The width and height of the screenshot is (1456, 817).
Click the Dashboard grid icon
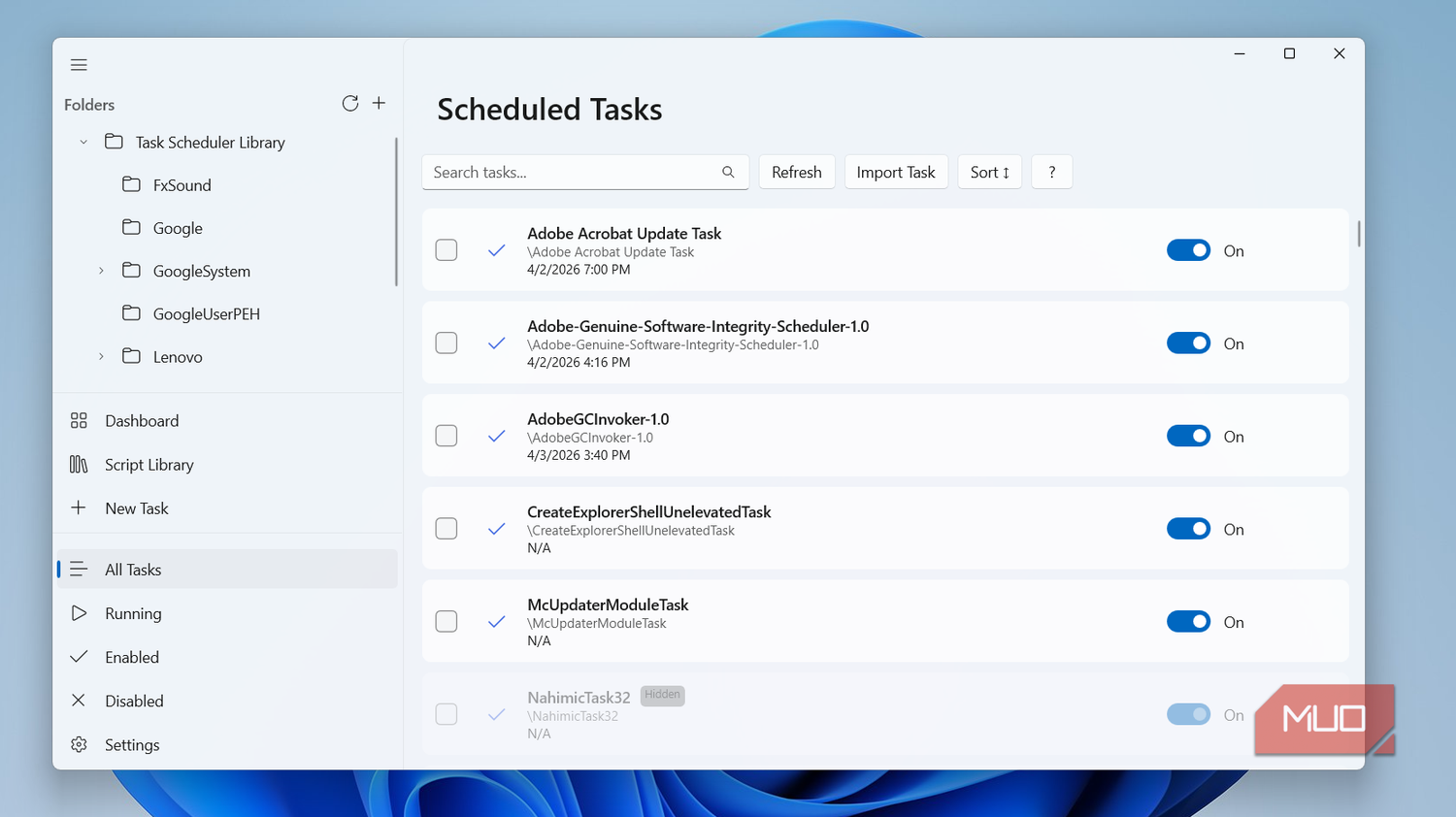[79, 420]
